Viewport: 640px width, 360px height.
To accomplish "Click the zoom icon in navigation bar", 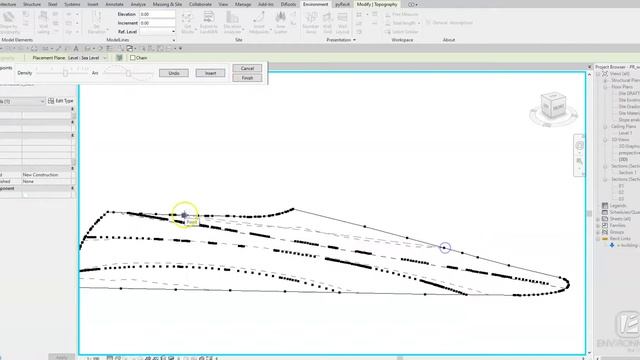I will pyautogui.click(x=579, y=162).
